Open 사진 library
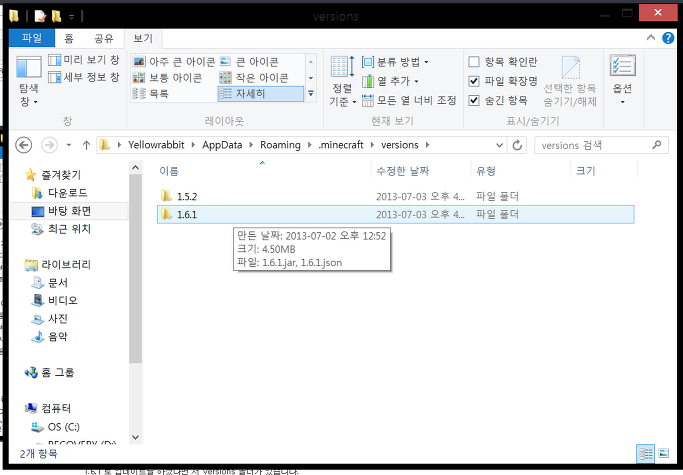 coord(50,319)
